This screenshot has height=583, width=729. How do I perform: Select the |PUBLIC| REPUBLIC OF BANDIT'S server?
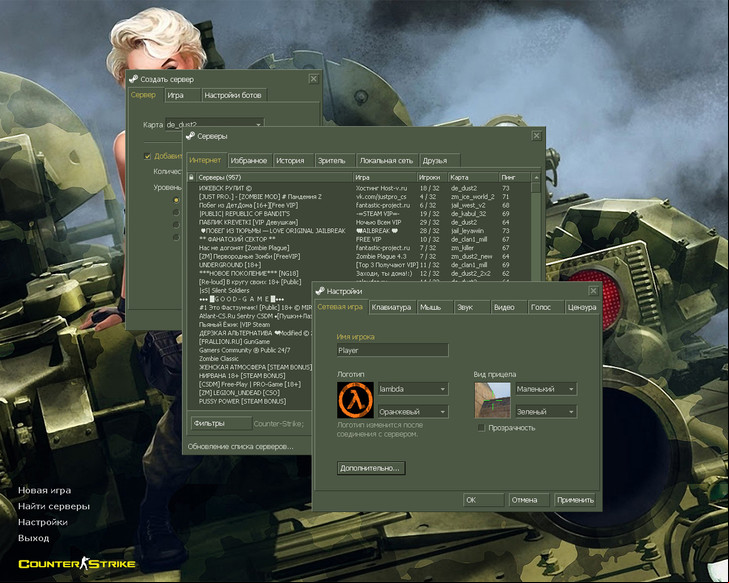pos(359,214)
